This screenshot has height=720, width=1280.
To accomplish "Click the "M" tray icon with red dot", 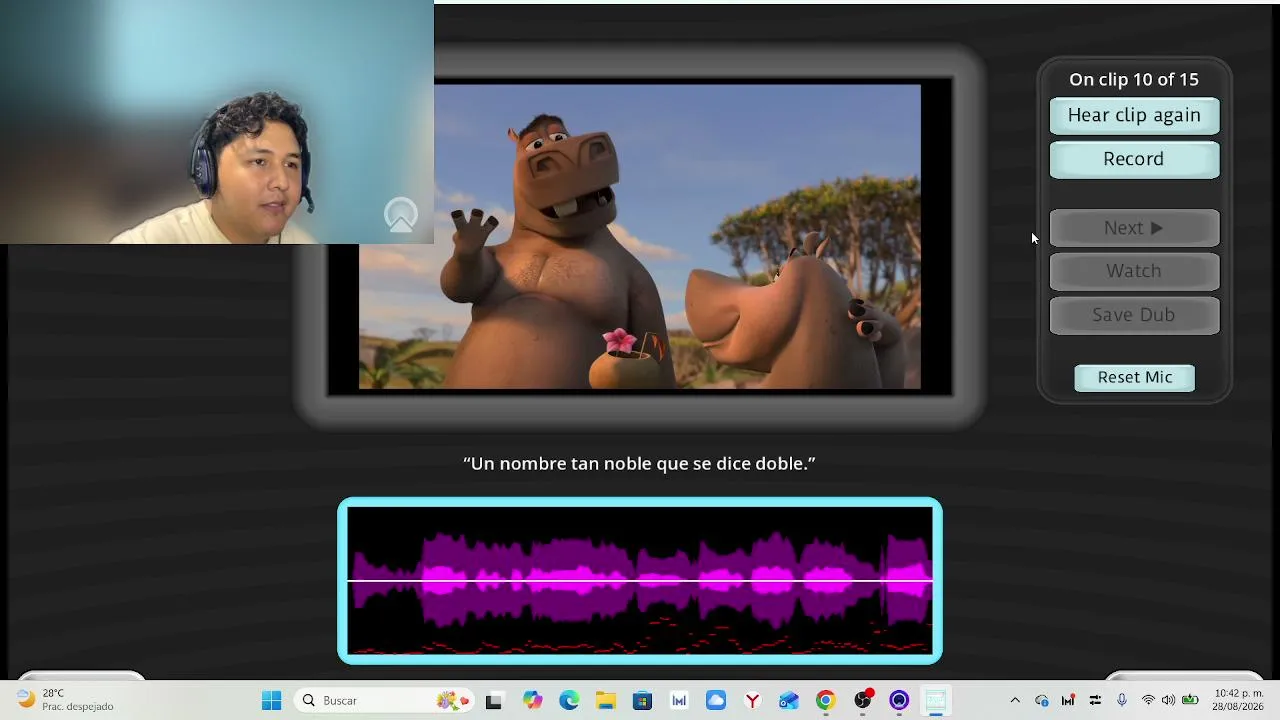I will (1068, 701).
